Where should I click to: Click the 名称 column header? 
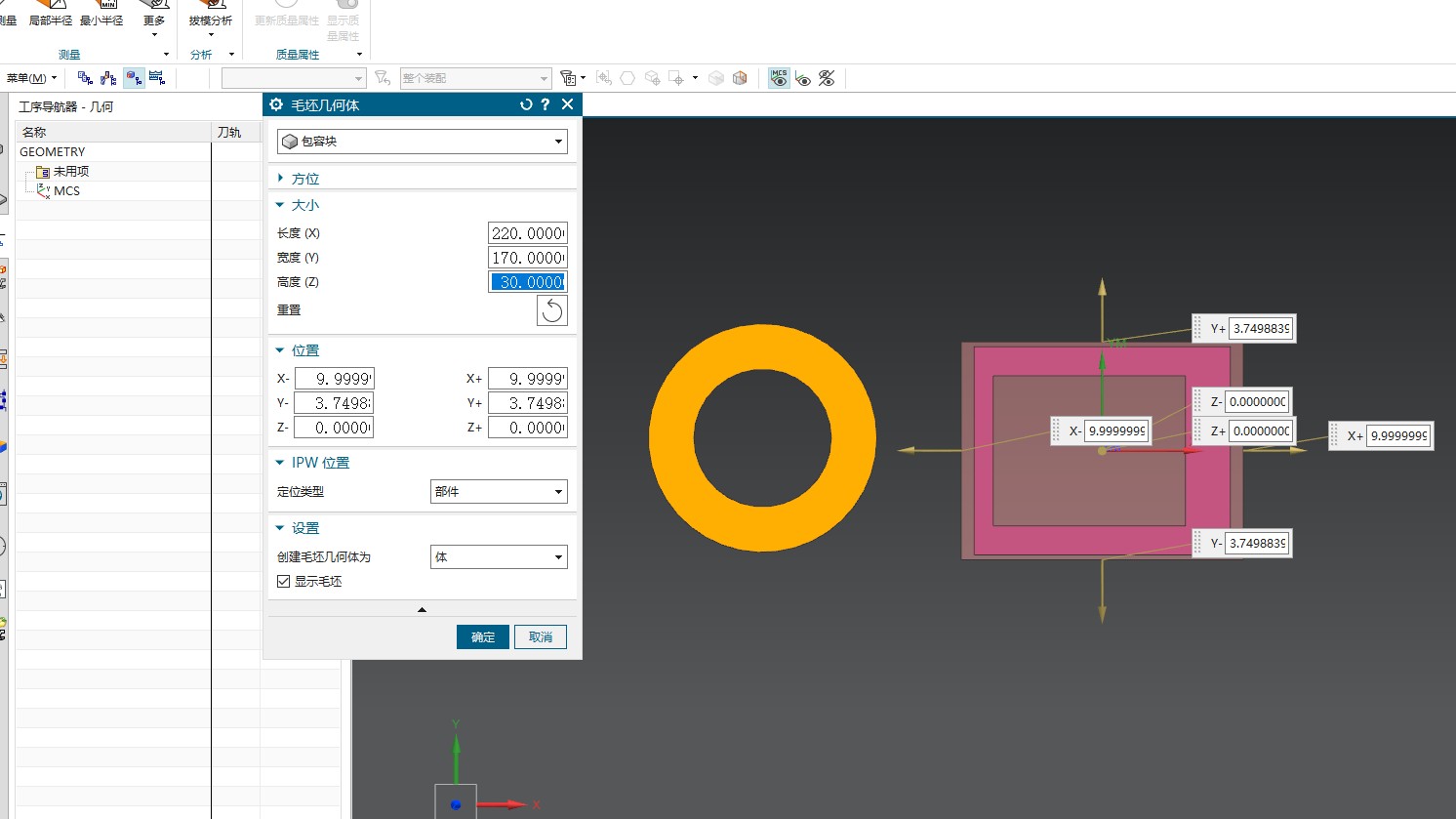click(113, 132)
